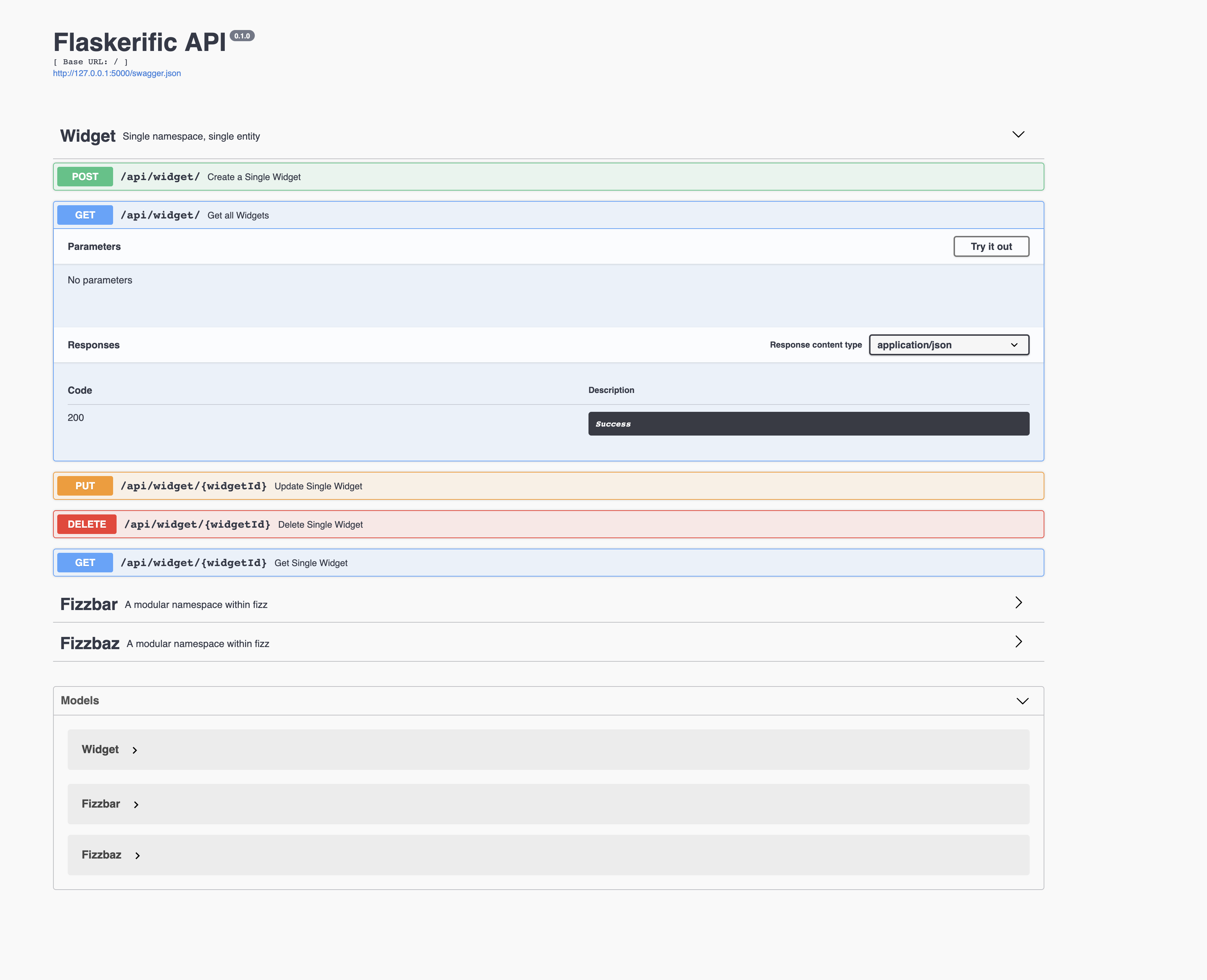
Task: Expand GET Get Single Widget operation
Action: pos(311,563)
